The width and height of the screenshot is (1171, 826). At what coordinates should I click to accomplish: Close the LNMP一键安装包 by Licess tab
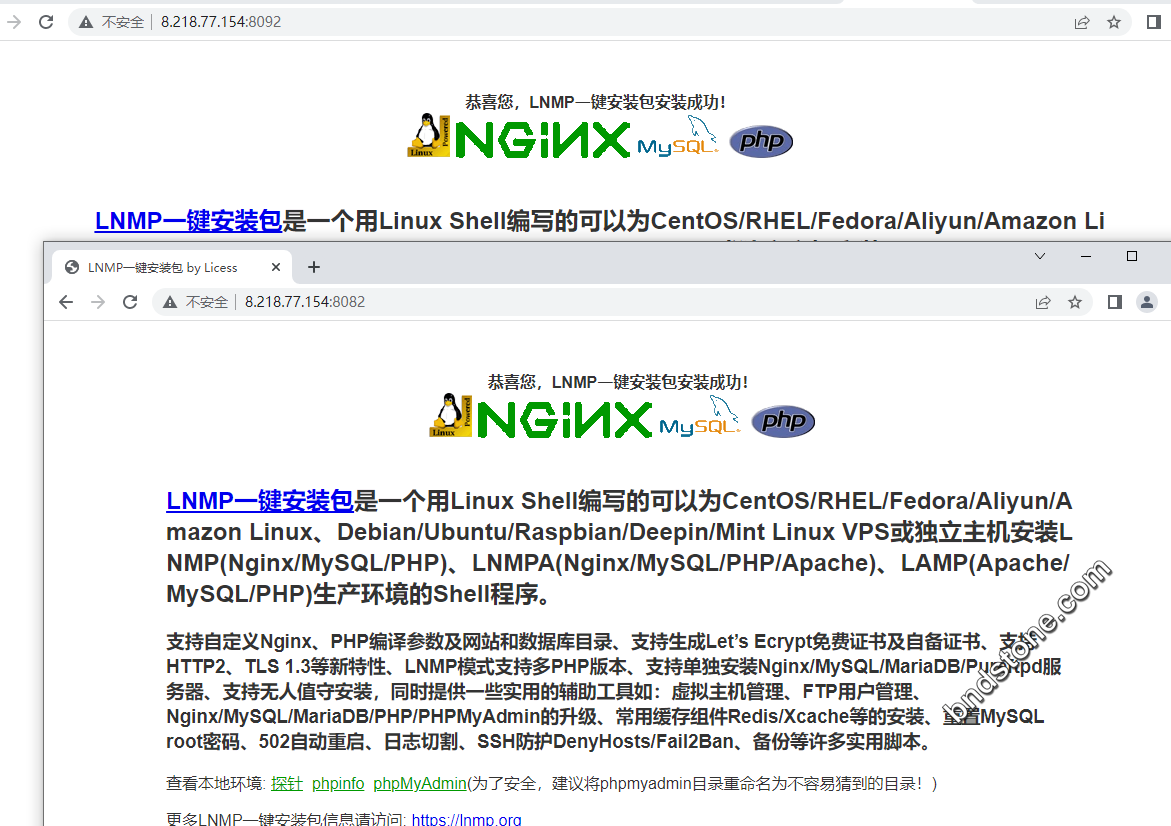276,267
